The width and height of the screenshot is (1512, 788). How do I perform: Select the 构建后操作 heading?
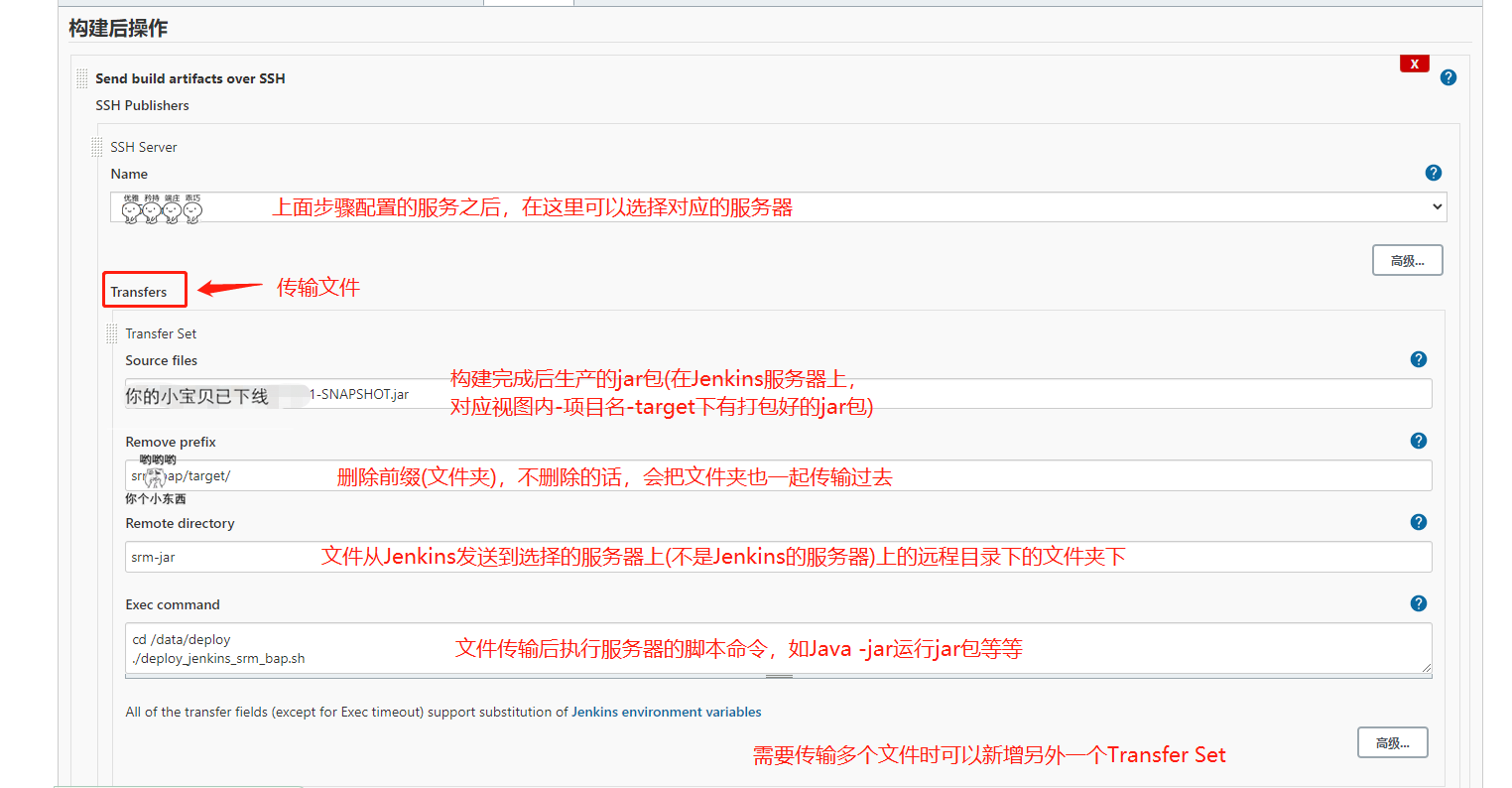click(118, 28)
